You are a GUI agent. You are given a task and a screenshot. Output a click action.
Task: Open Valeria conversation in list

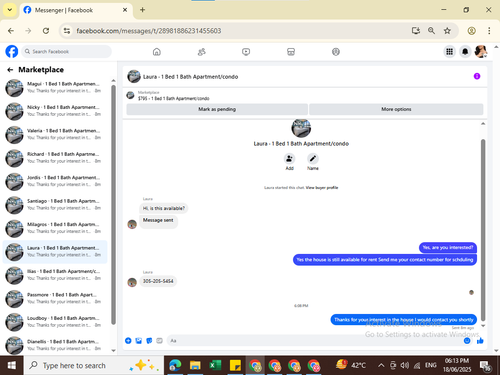tap(55, 134)
